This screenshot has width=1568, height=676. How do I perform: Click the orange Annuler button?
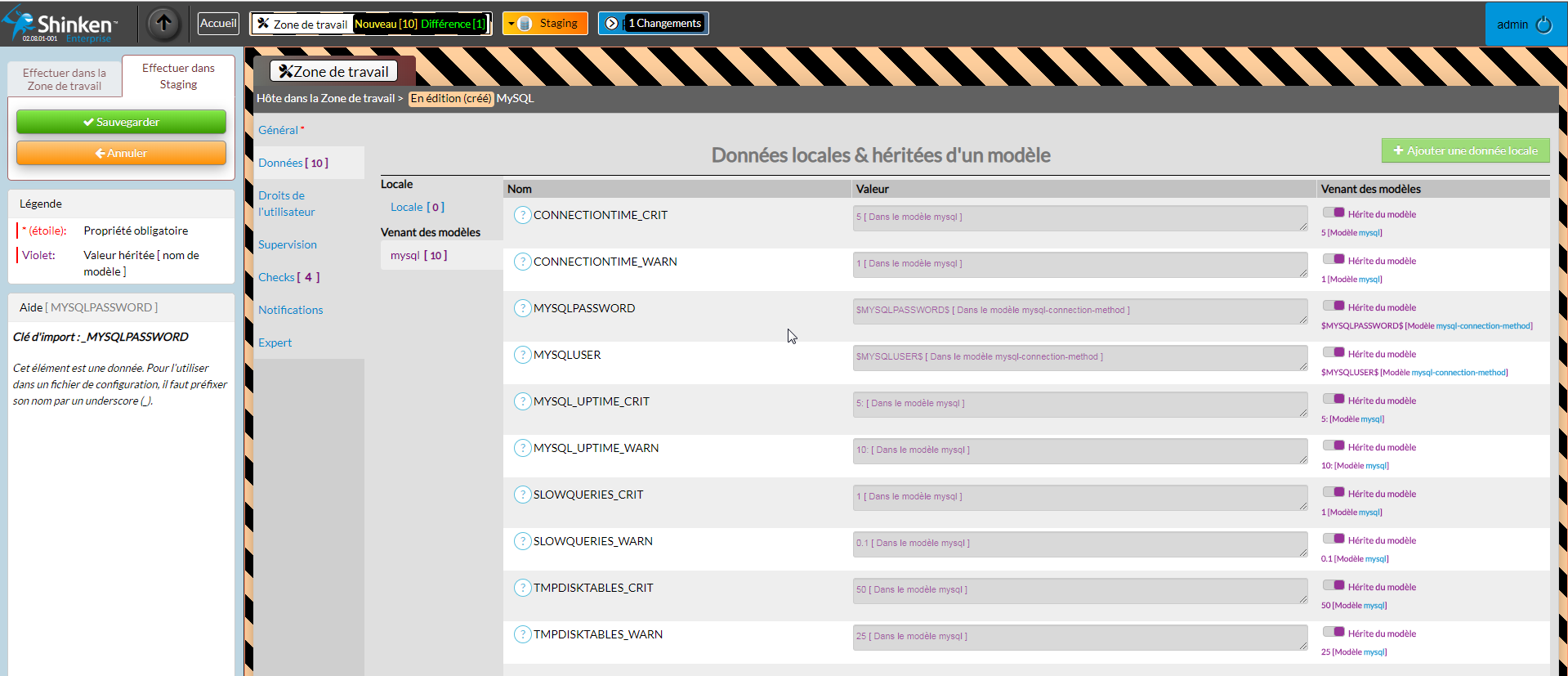tap(121, 153)
